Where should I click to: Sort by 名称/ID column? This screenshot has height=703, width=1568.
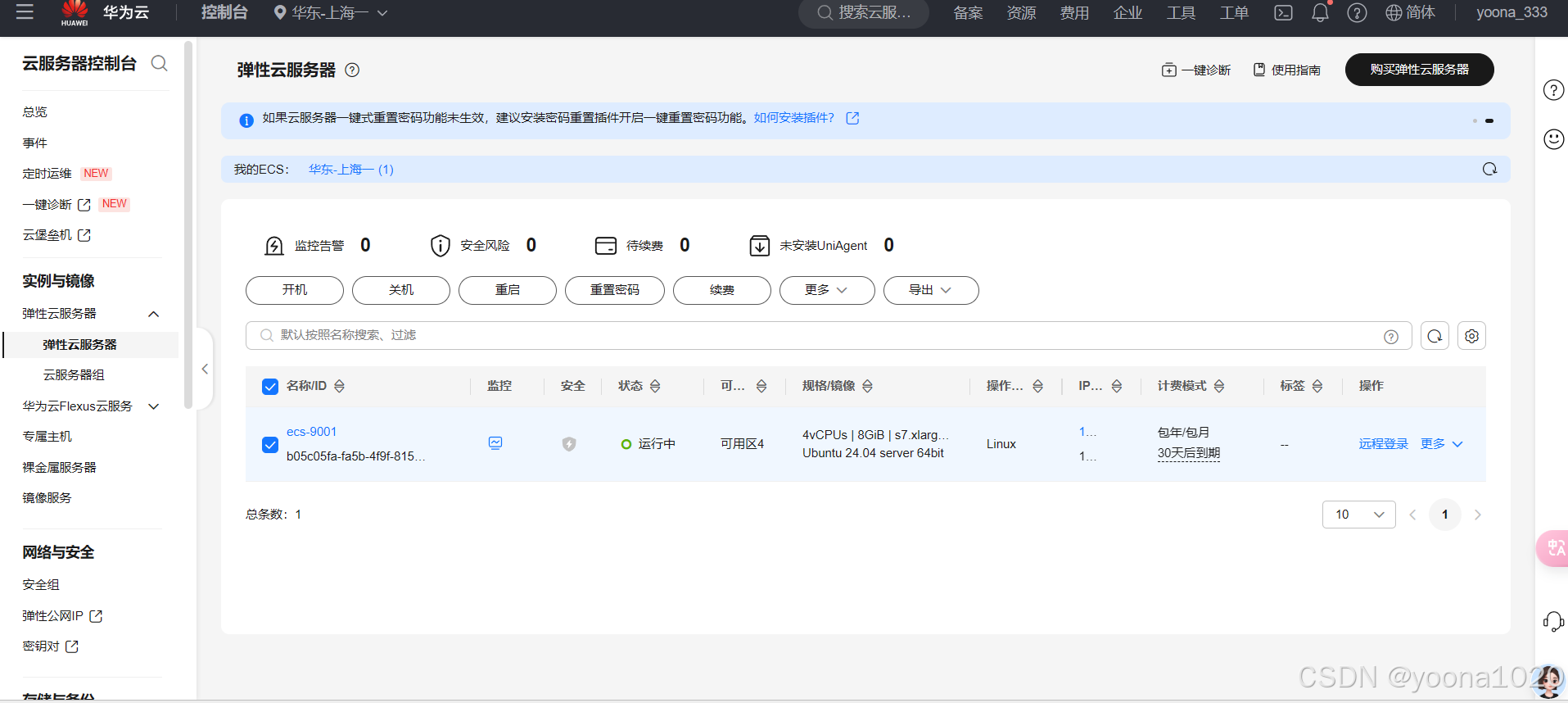(339, 386)
